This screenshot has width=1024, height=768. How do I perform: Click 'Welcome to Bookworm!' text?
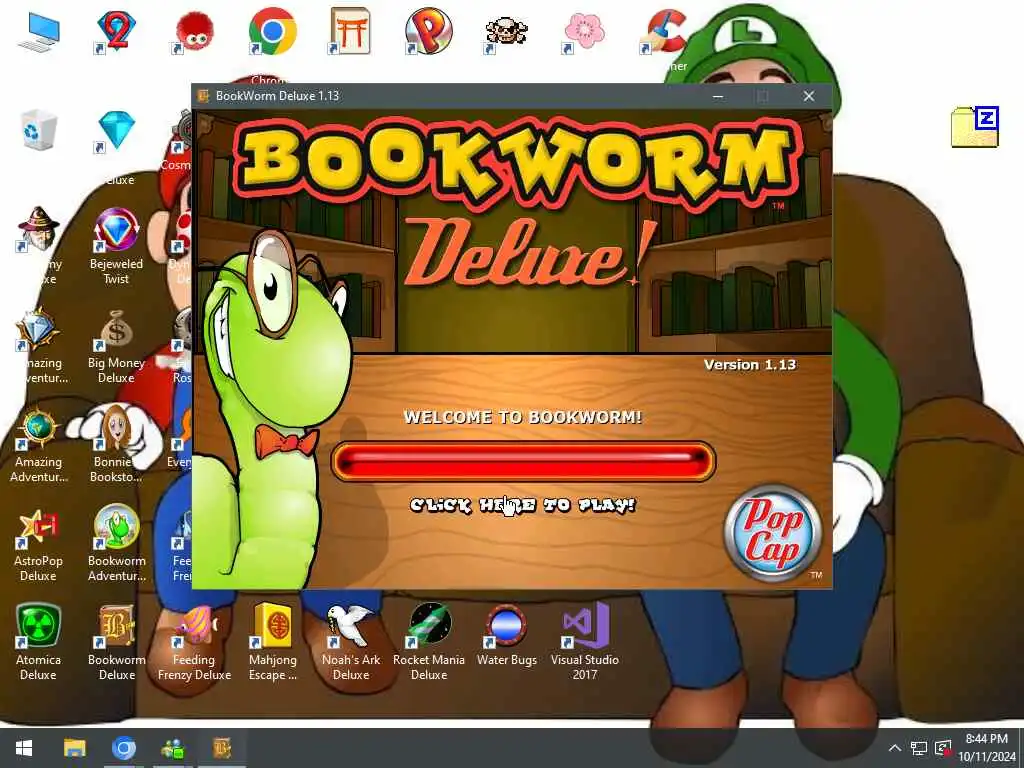[522, 417]
